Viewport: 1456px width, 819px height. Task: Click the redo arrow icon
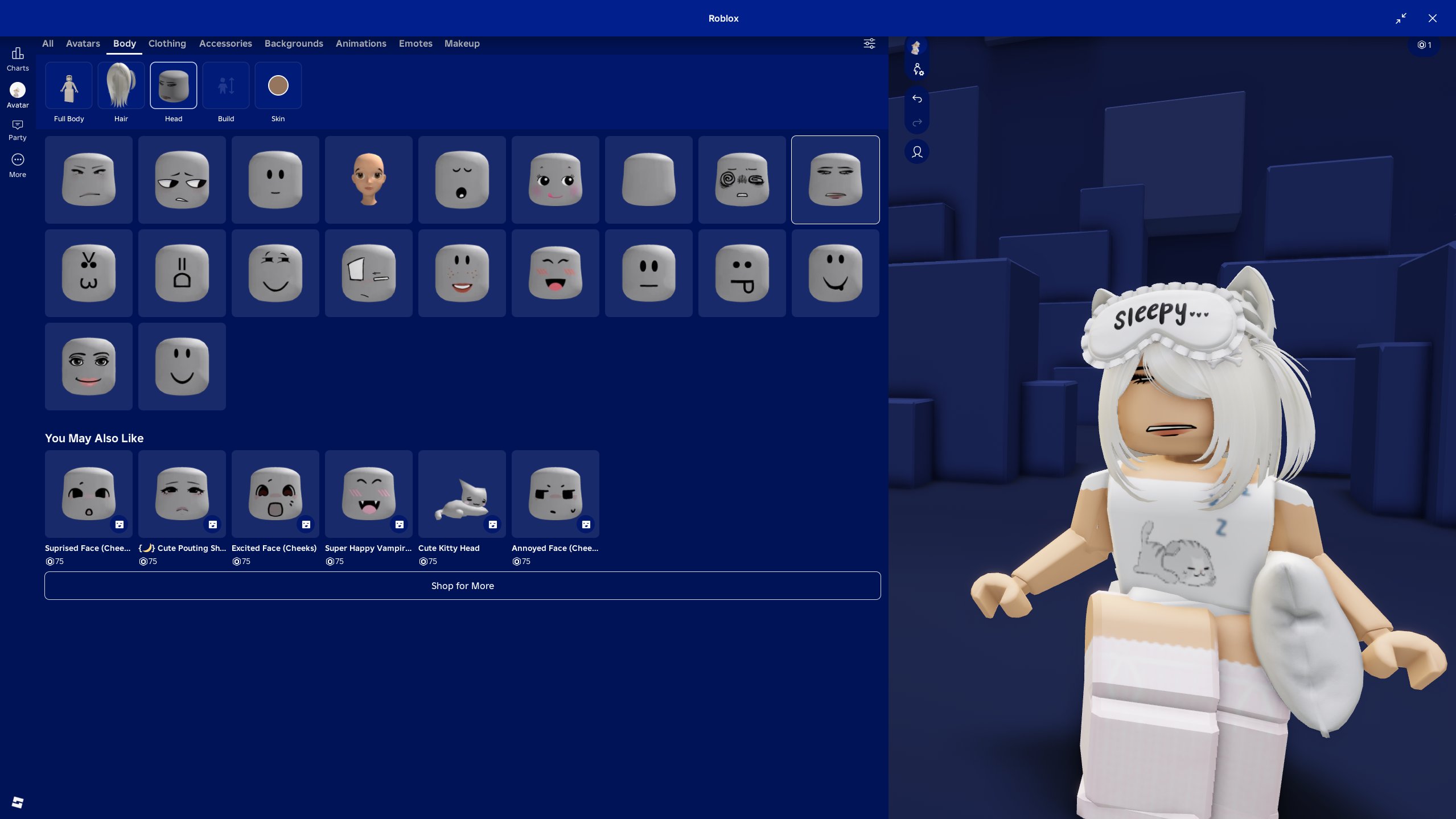point(917,123)
